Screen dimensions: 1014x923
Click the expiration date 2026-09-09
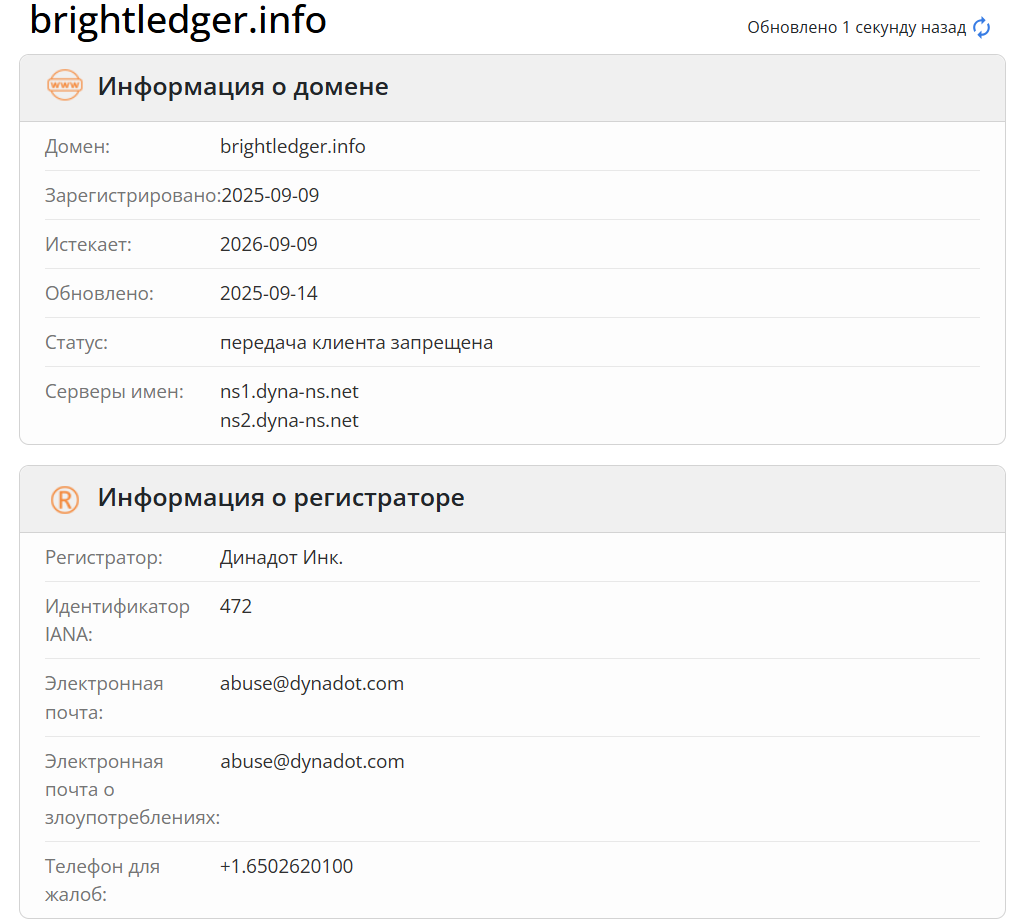click(x=269, y=244)
